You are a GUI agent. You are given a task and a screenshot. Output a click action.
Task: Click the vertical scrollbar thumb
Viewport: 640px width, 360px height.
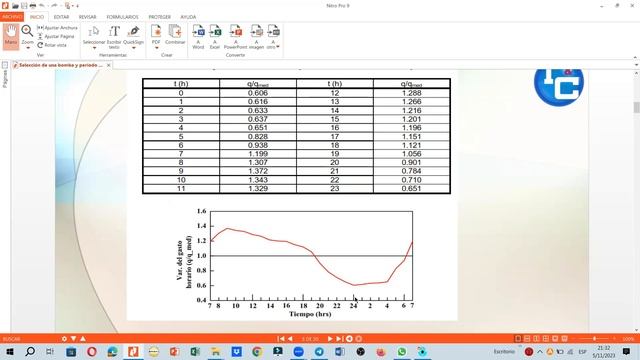636,108
